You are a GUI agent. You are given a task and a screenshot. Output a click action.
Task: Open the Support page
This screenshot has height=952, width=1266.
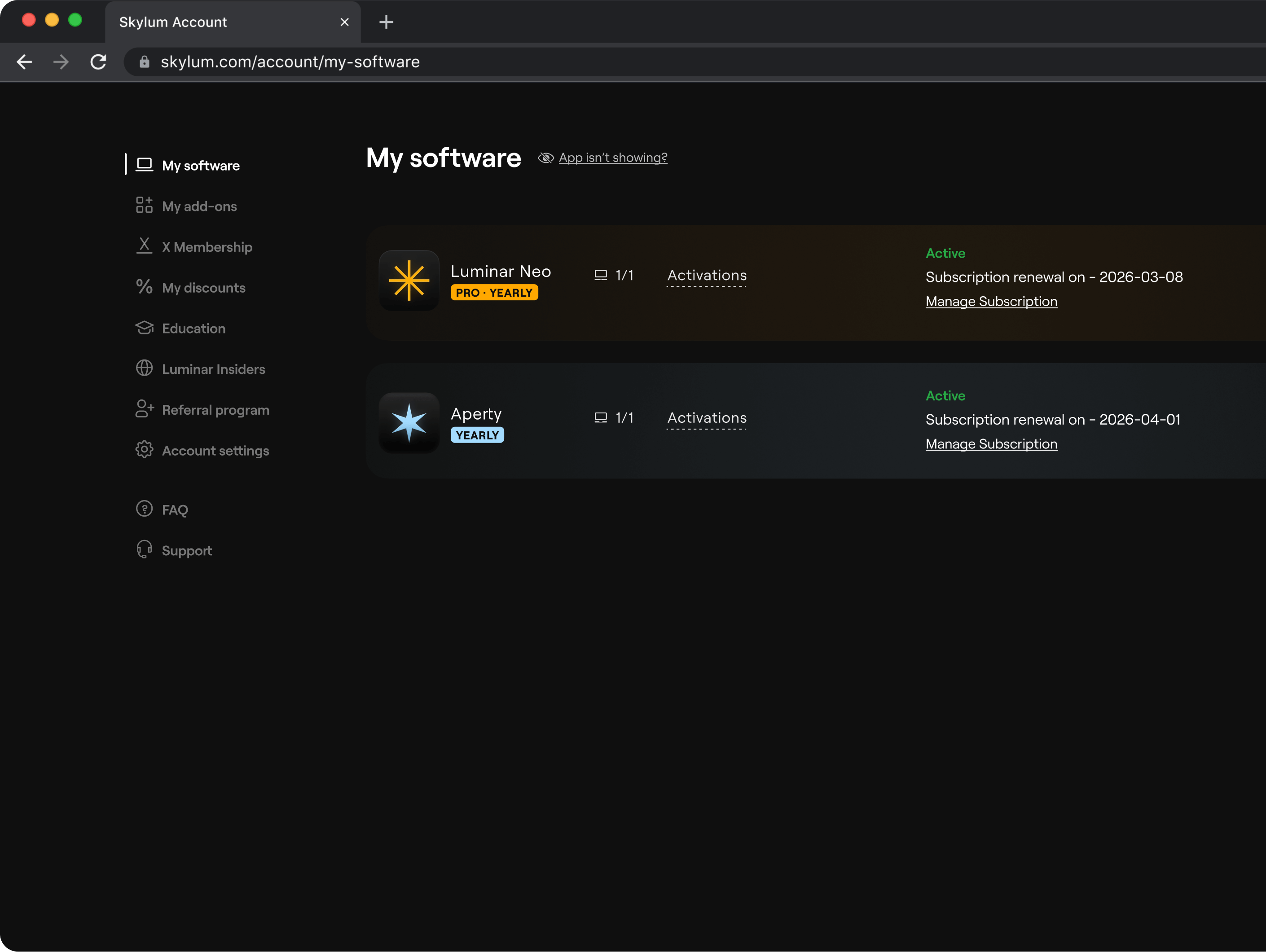point(187,550)
